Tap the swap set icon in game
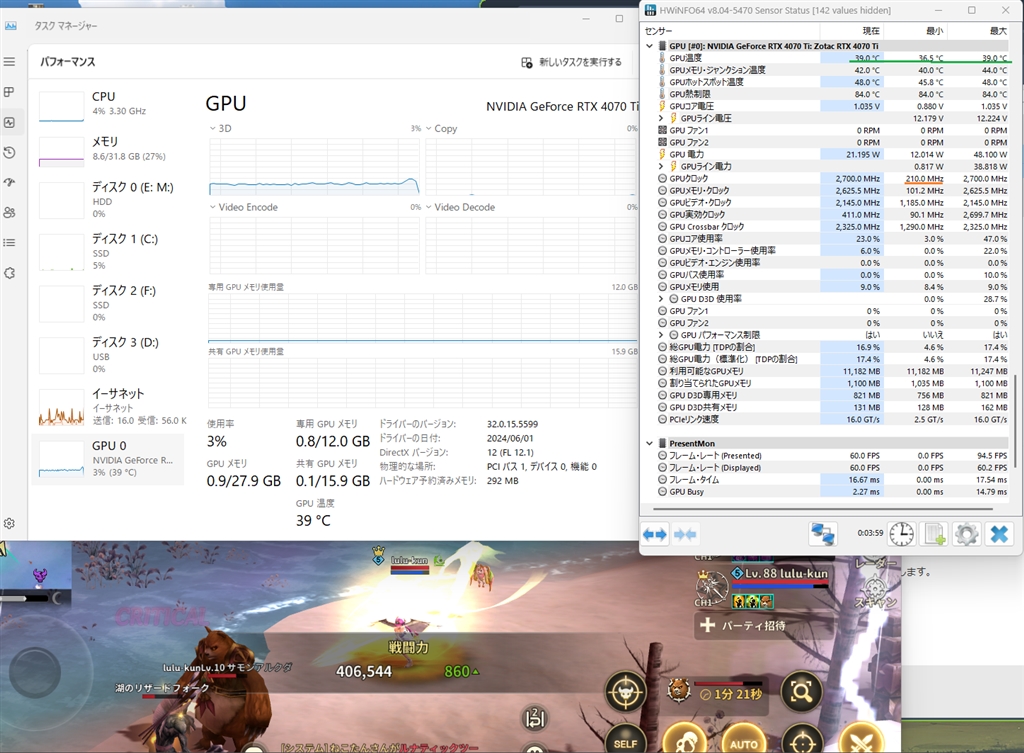 535,718
